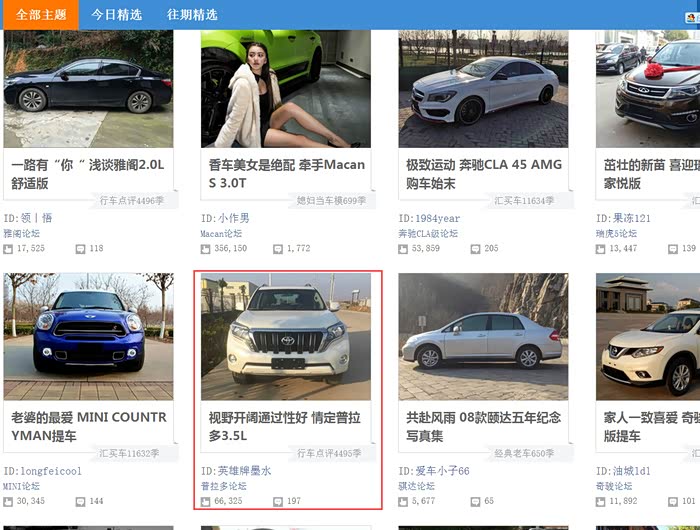700x530 pixels.
Task: Click comment icon beside 118
Action: pyautogui.click(x=80, y=249)
